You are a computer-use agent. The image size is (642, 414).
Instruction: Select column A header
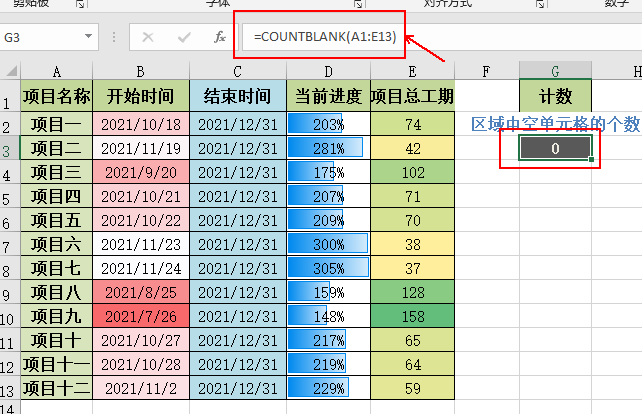[57, 71]
